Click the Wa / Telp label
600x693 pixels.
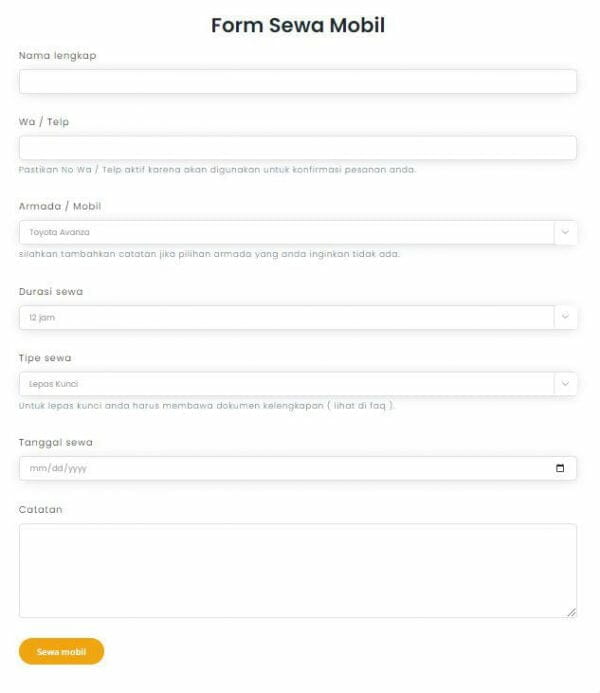pos(44,122)
